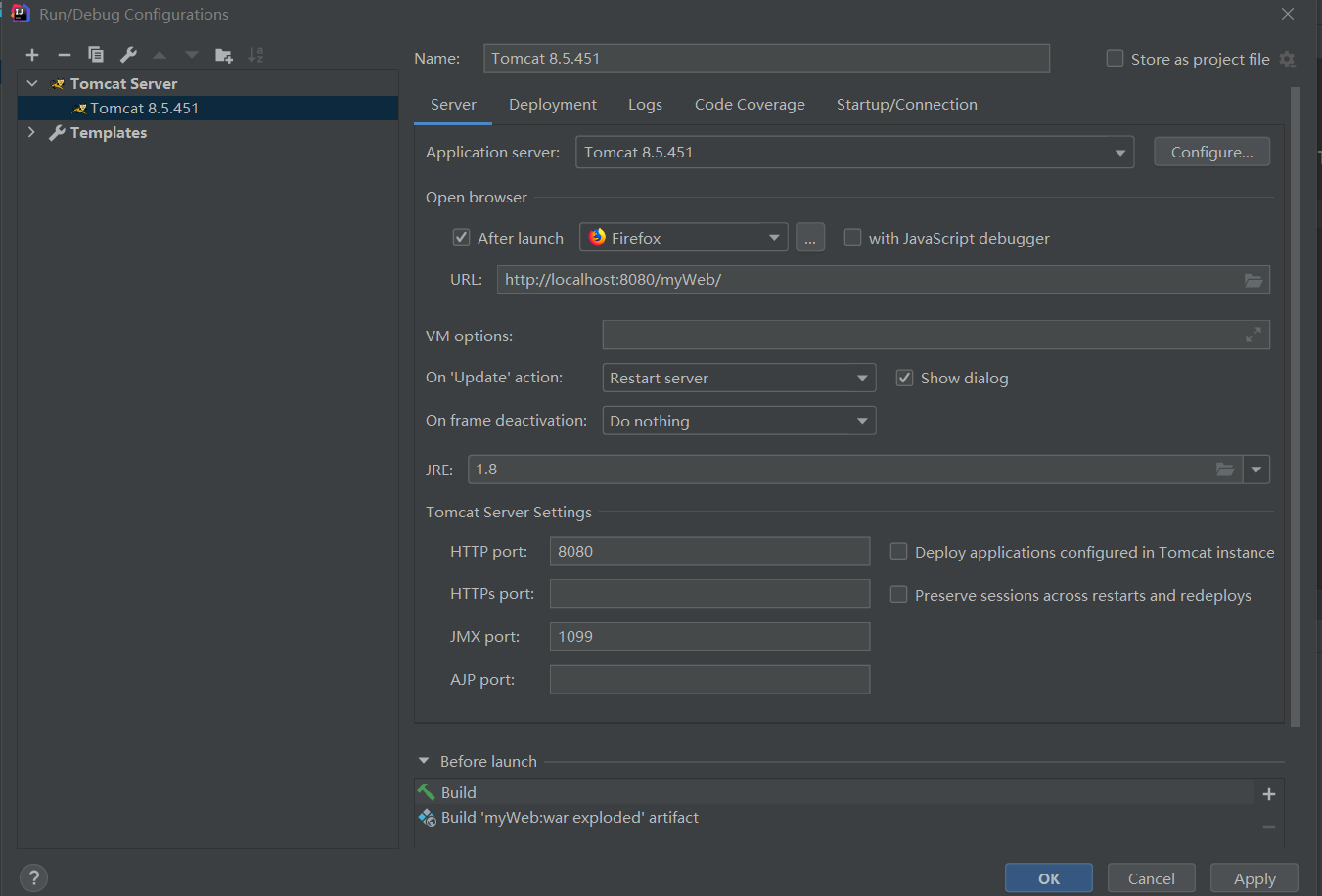
Task: Move configuration up arrow
Action: pos(160,55)
